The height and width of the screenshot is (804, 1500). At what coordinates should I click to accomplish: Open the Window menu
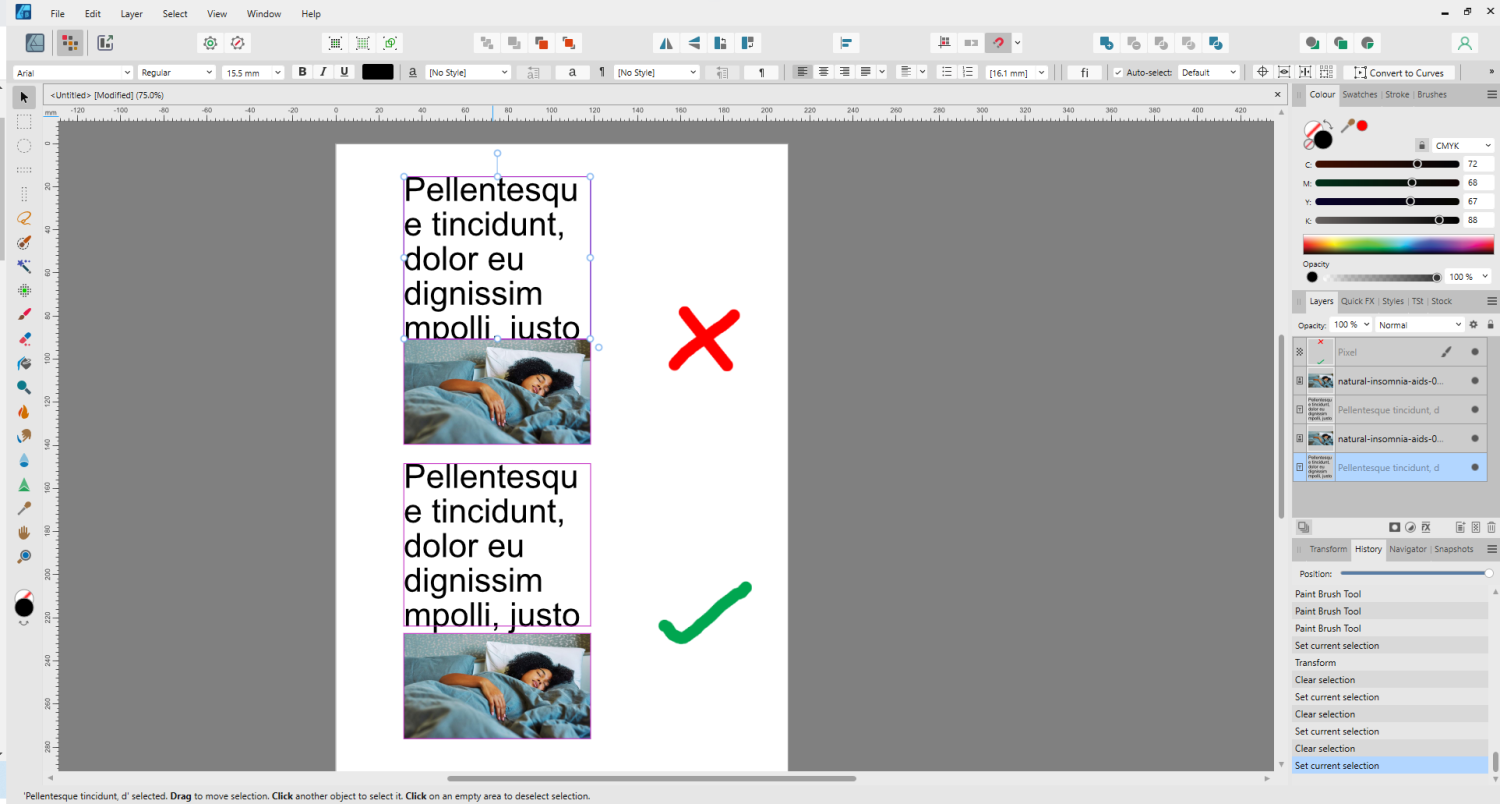coord(264,14)
